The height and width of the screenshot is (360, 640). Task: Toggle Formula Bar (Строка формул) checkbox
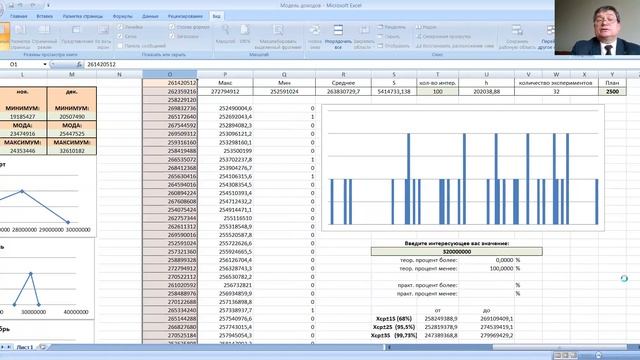[x=172, y=27]
